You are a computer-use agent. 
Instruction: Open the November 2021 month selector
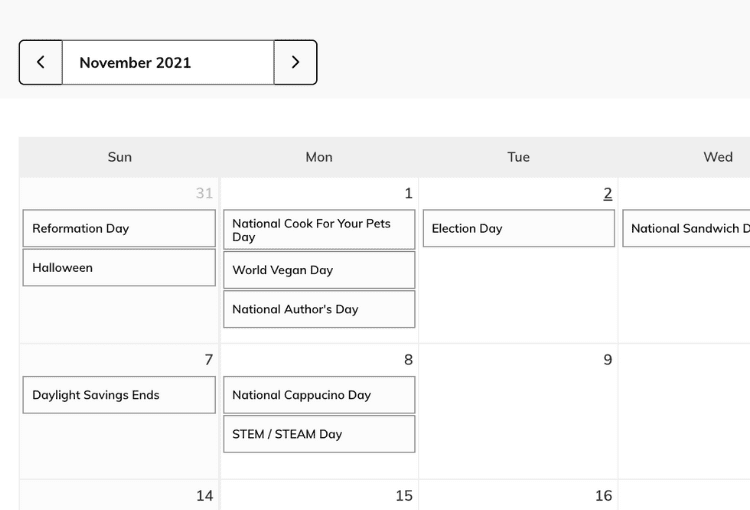click(x=168, y=62)
